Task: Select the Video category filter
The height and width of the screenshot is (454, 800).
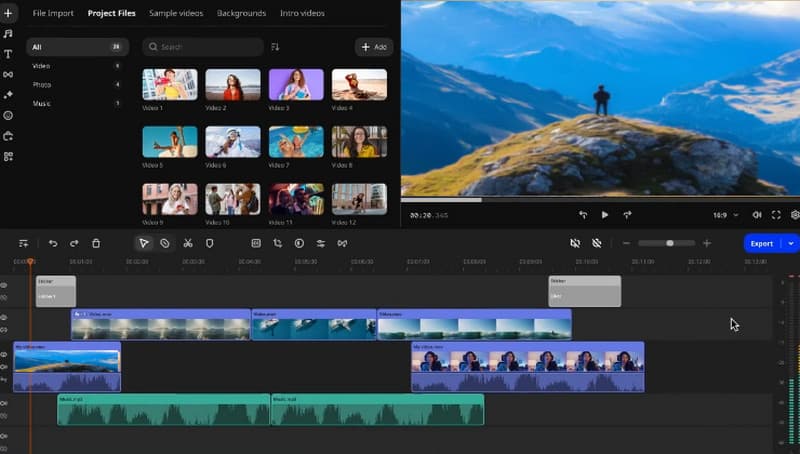Action: (78, 66)
